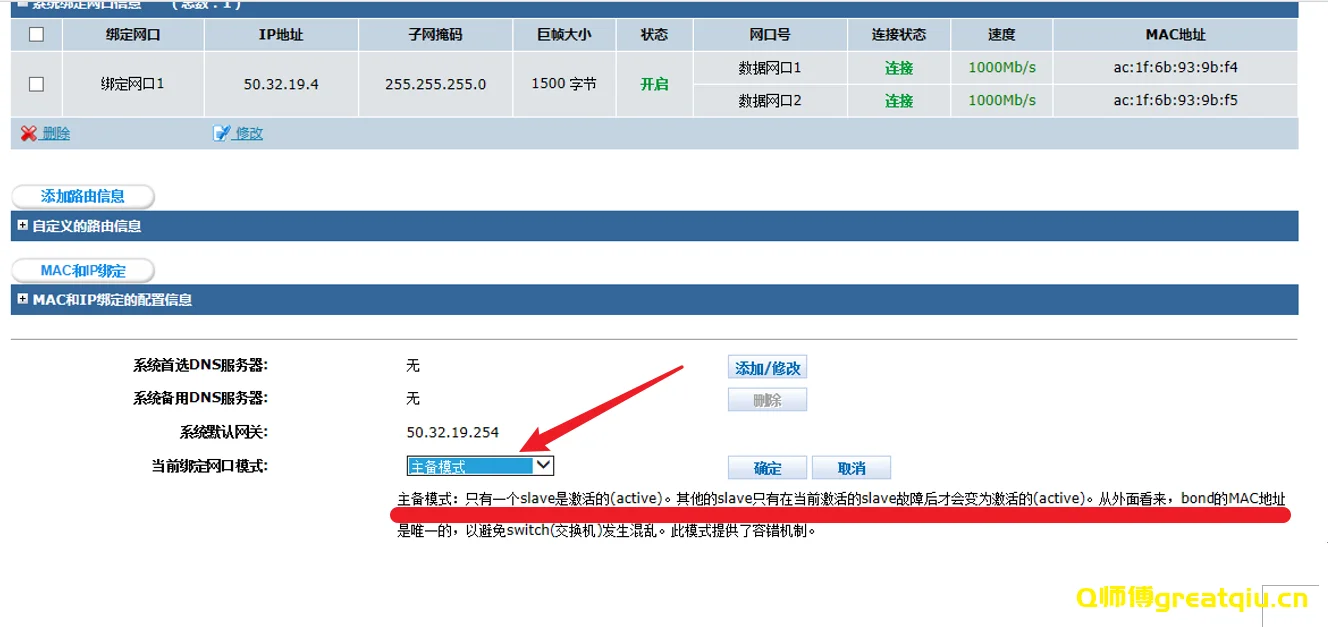Toggle the select-all checkbox in the table header

click(x=36, y=33)
